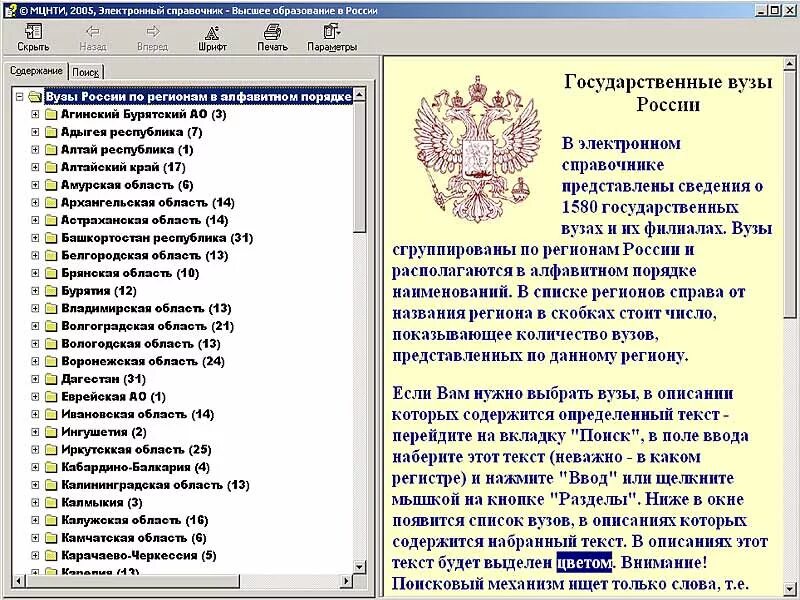Switch to the Поиск tab
Image resolution: width=800 pixels, height=600 pixels.
click(86, 72)
